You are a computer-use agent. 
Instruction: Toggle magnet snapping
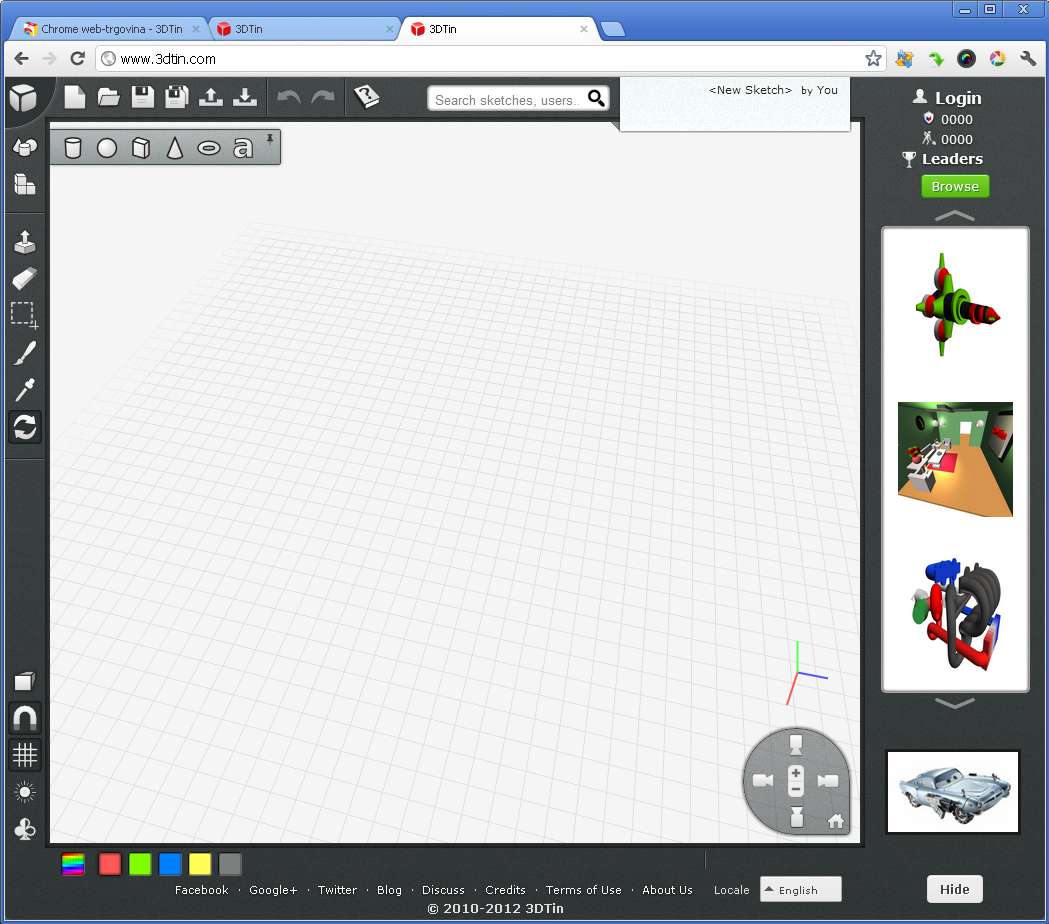pyautogui.click(x=25, y=719)
